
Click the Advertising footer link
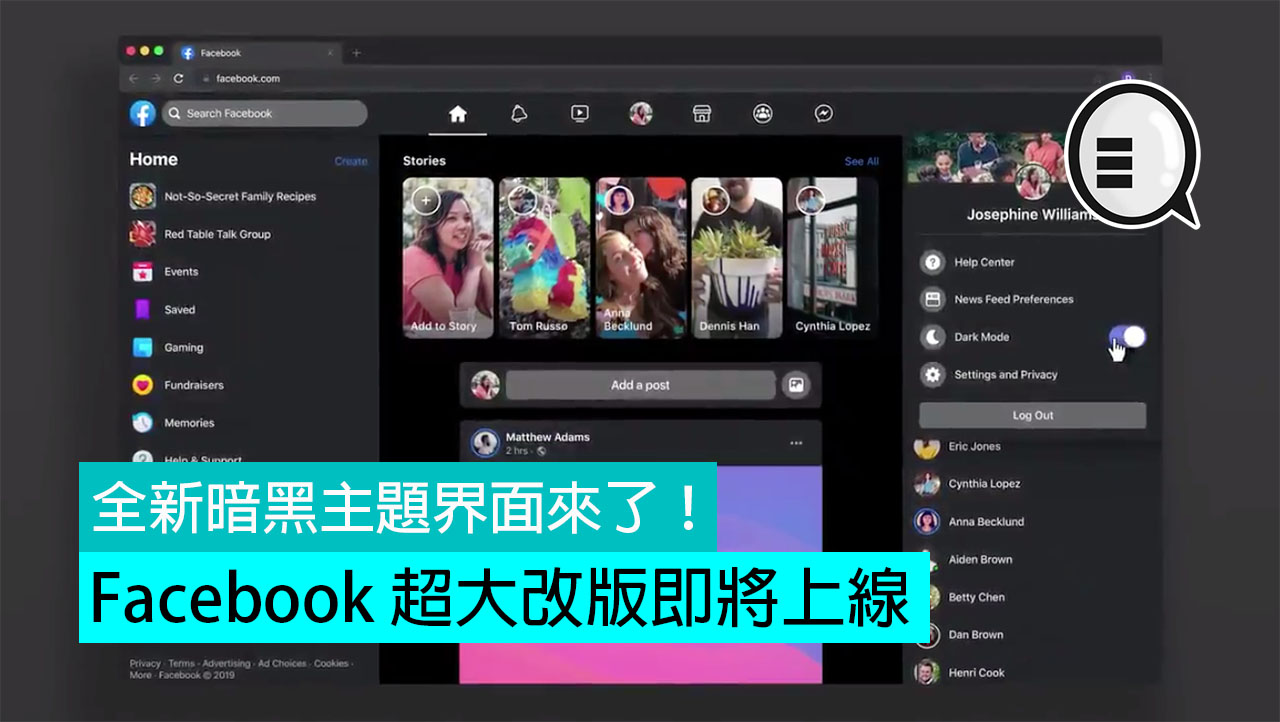coord(226,663)
